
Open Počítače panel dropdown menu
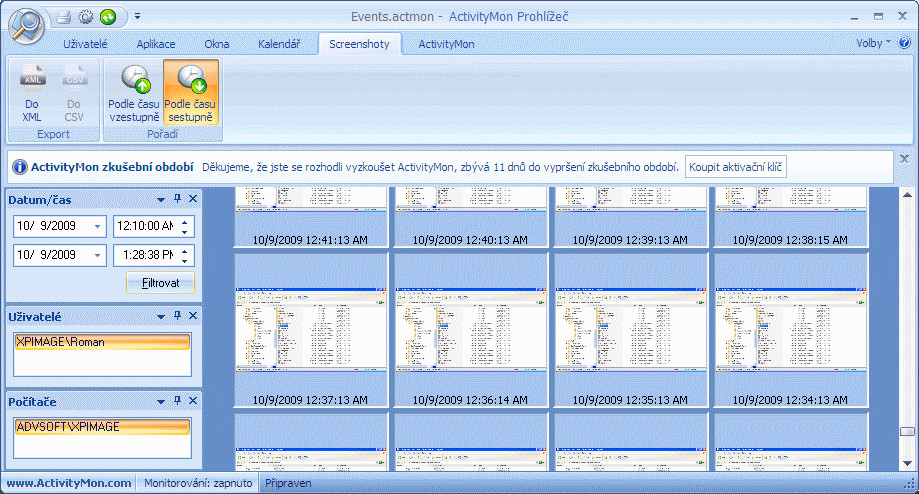[161, 401]
